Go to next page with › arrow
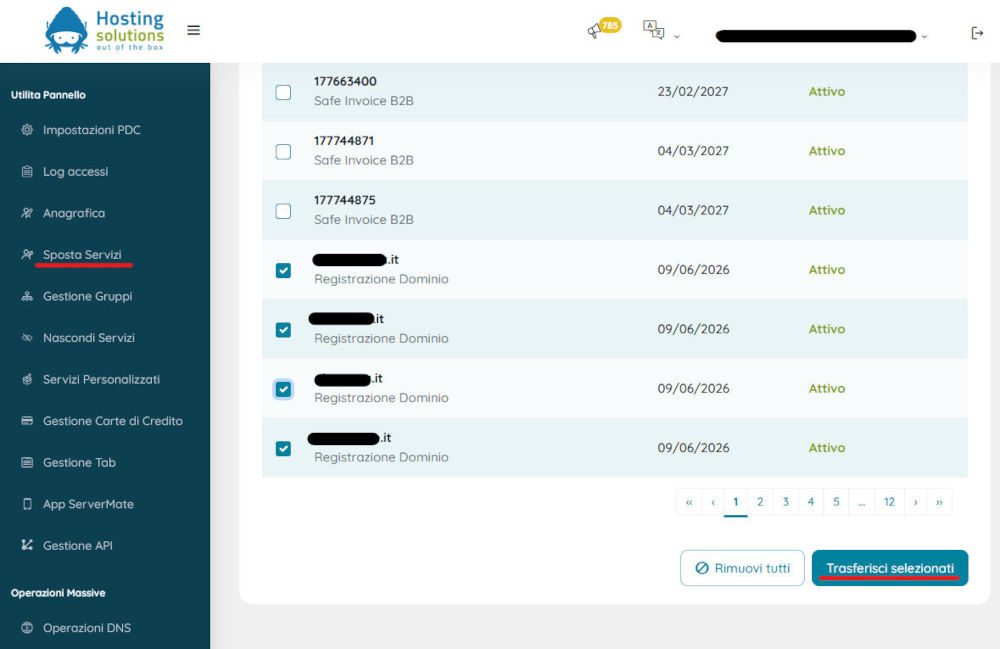 point(915,502)
